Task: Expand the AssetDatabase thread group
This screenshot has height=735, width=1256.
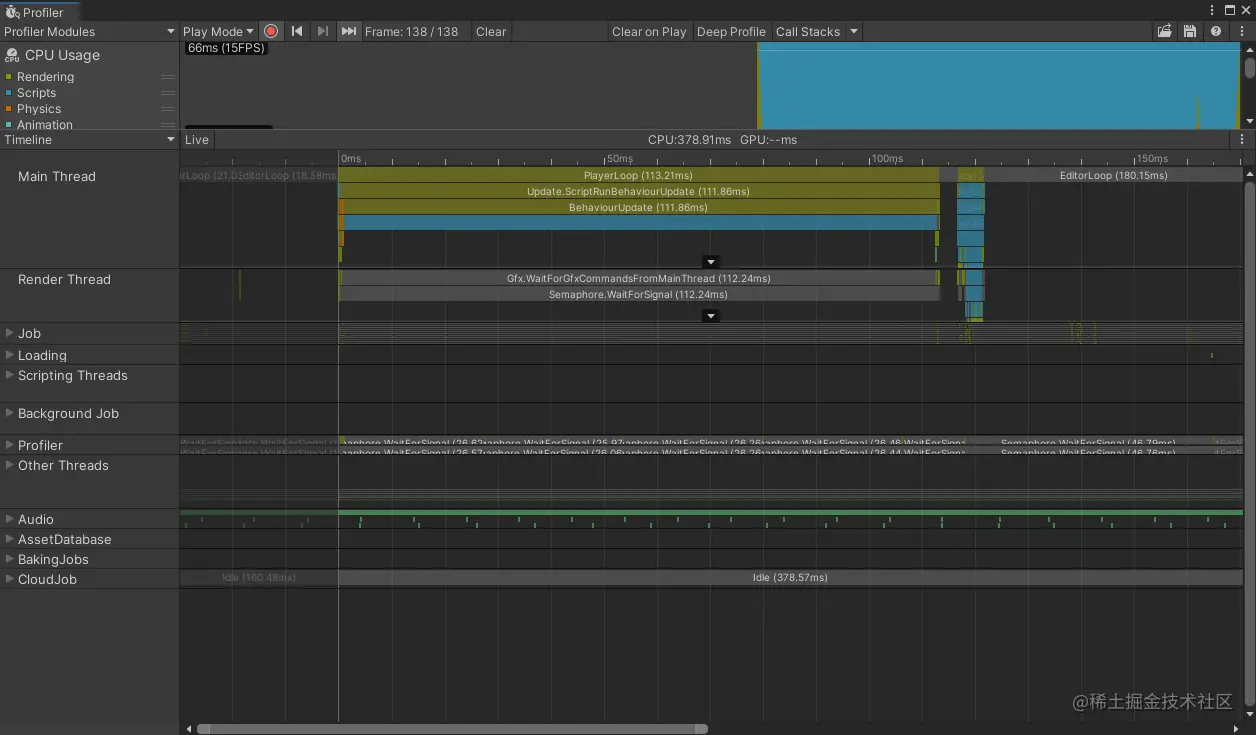Action: [9, 539]
